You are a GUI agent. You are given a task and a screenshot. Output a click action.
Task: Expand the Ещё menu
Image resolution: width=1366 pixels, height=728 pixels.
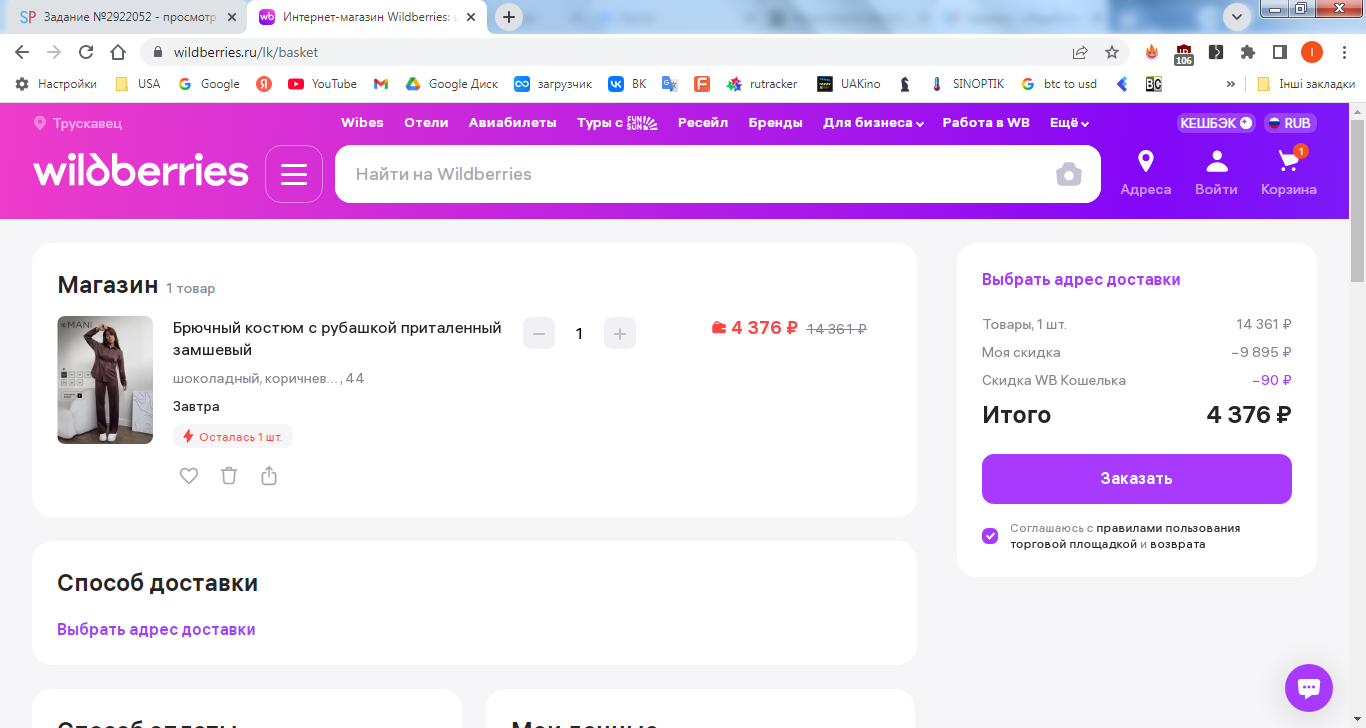click(x=1069, y=123)
